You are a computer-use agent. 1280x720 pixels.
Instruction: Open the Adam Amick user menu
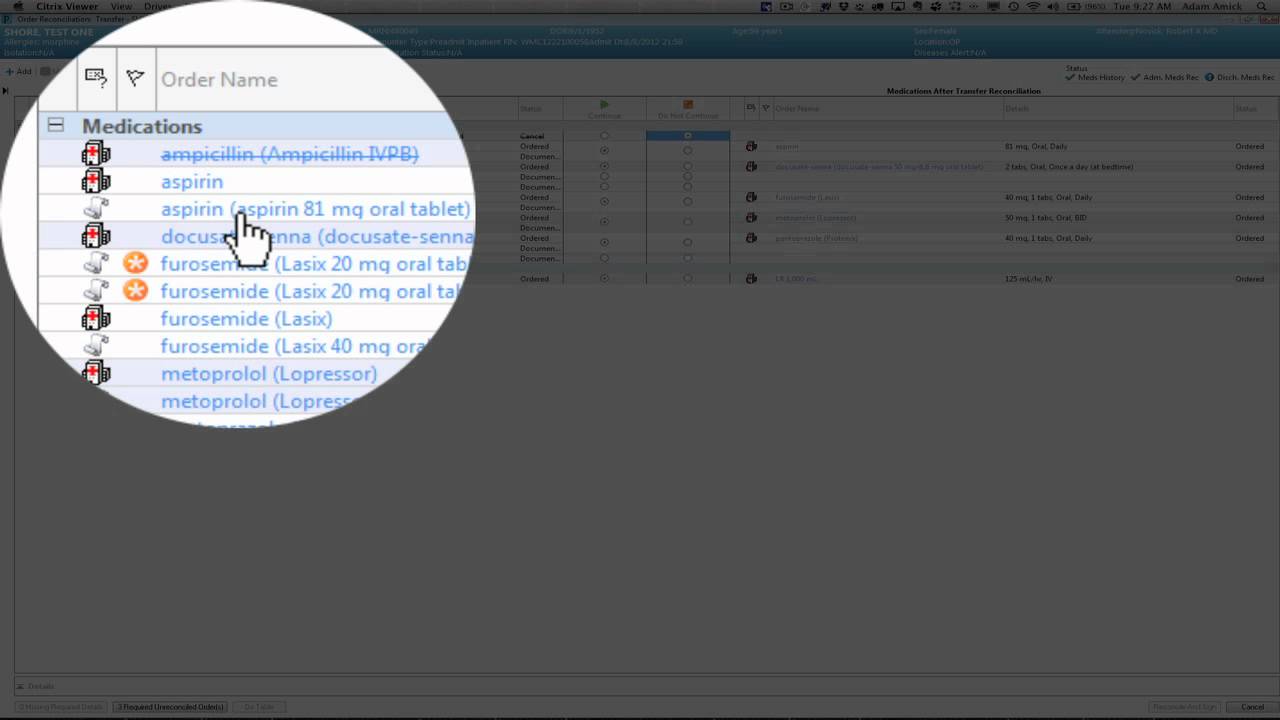(1211, 6)
